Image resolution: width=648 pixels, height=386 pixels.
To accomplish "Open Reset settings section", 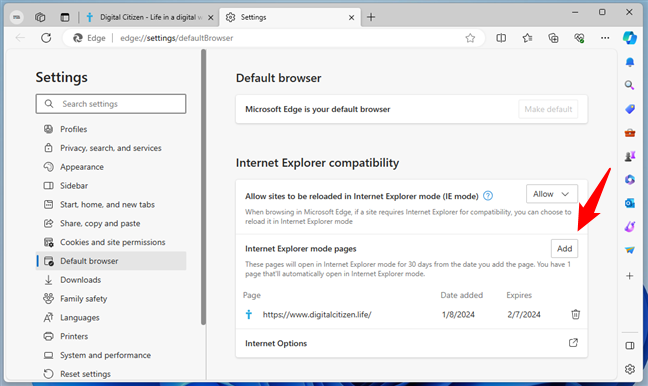I will [111, 374].
